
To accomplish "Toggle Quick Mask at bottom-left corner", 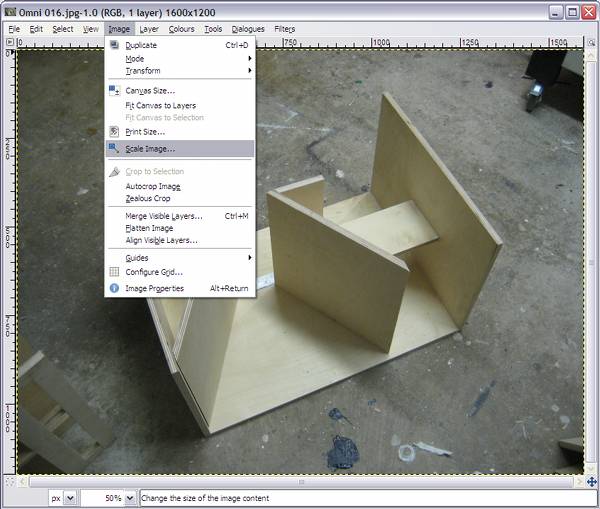I will (10, 480).
